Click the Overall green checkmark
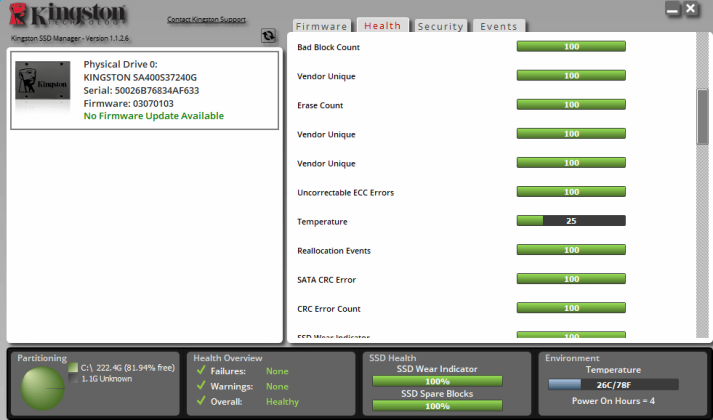This screenshot has height=420, width=713. [x=201, y=401]
